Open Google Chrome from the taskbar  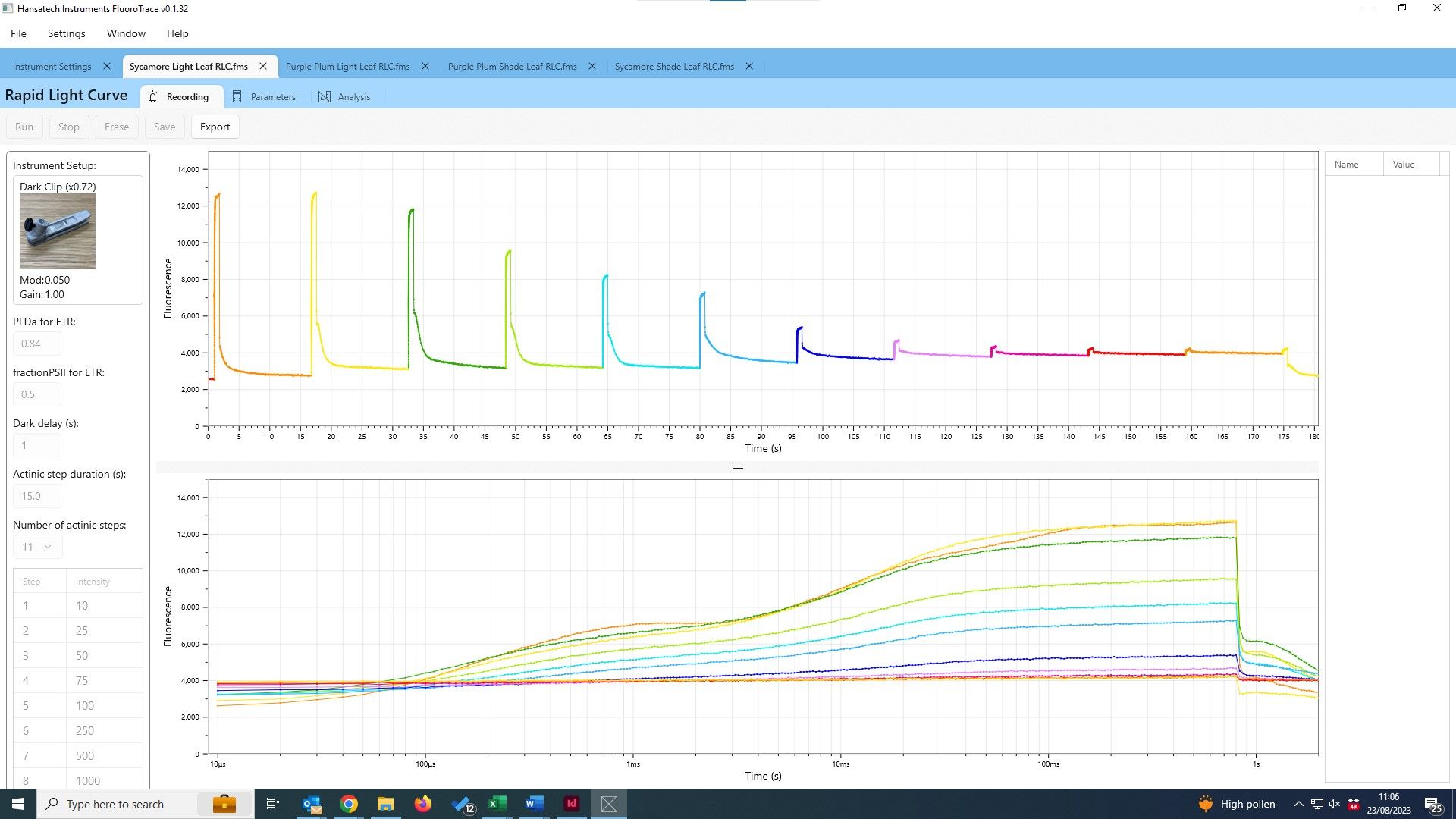point(349,804)
